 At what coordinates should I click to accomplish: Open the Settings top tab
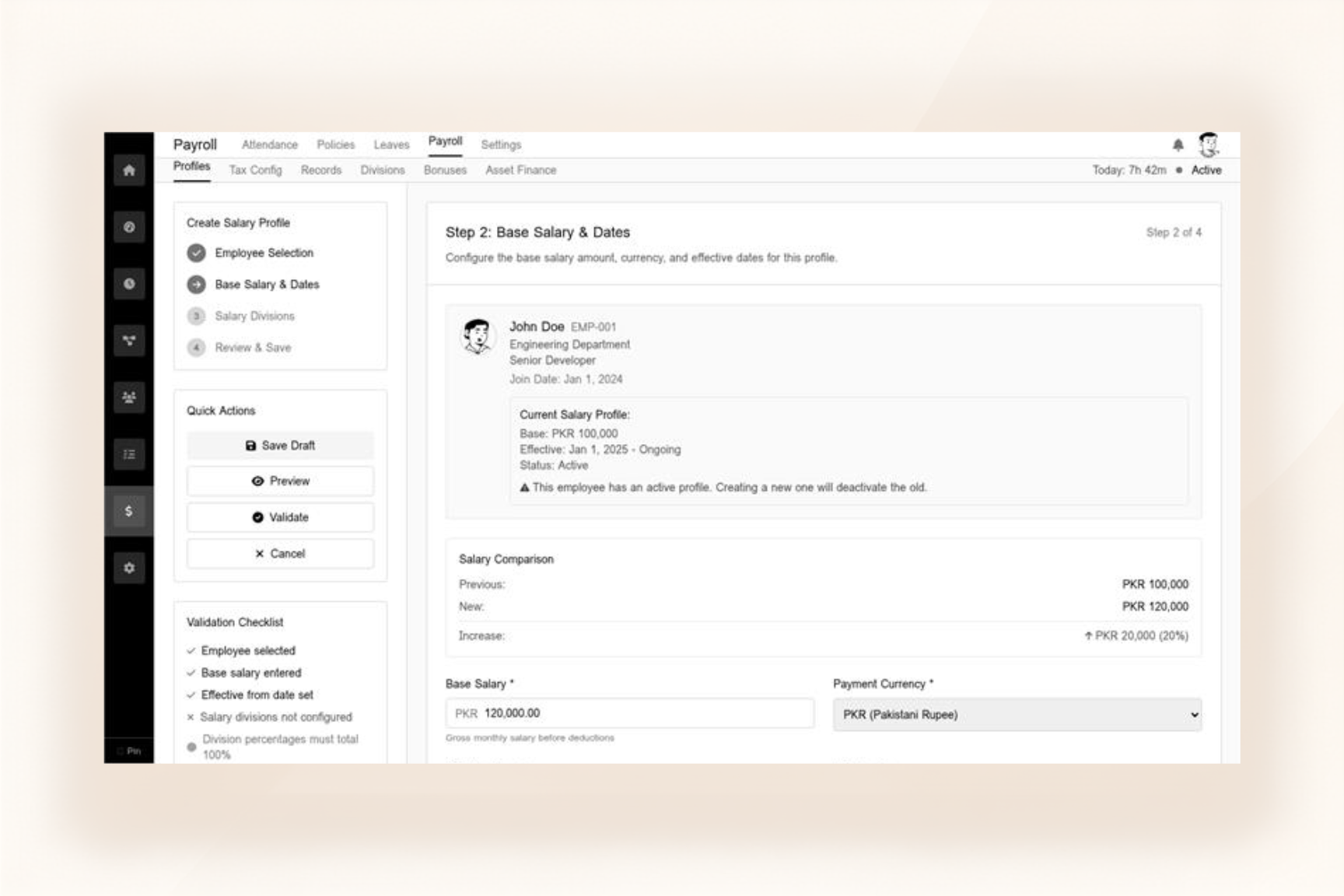tap(501, 145)
